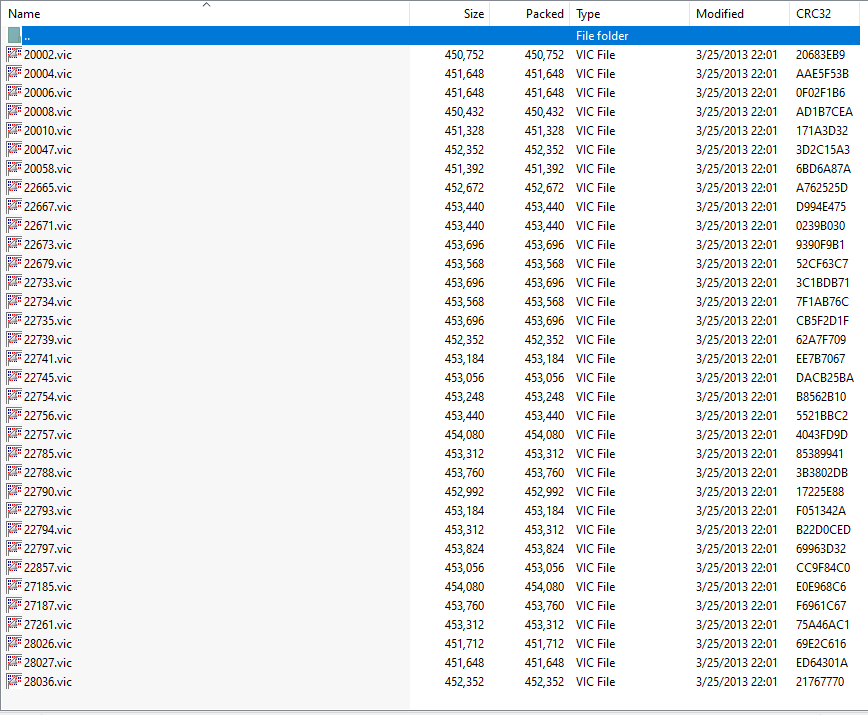Click CRC32 value 4043FD9D

[822, 434]
